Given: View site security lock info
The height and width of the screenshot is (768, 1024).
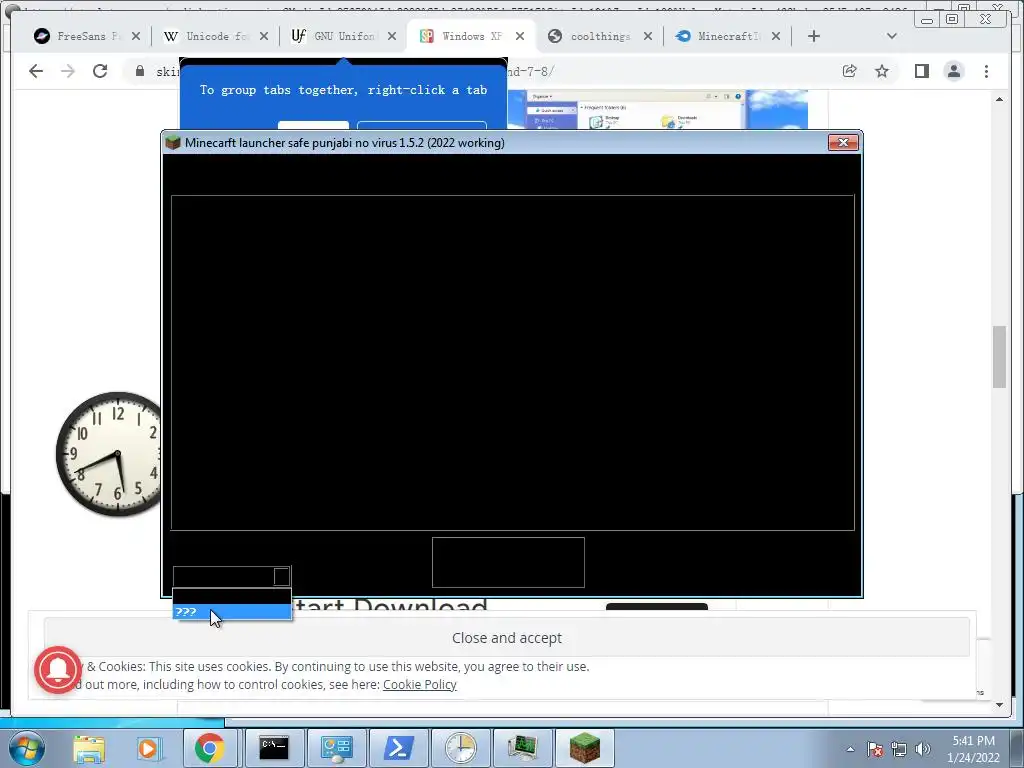Looking at the screenshot, I should (140, 71).
